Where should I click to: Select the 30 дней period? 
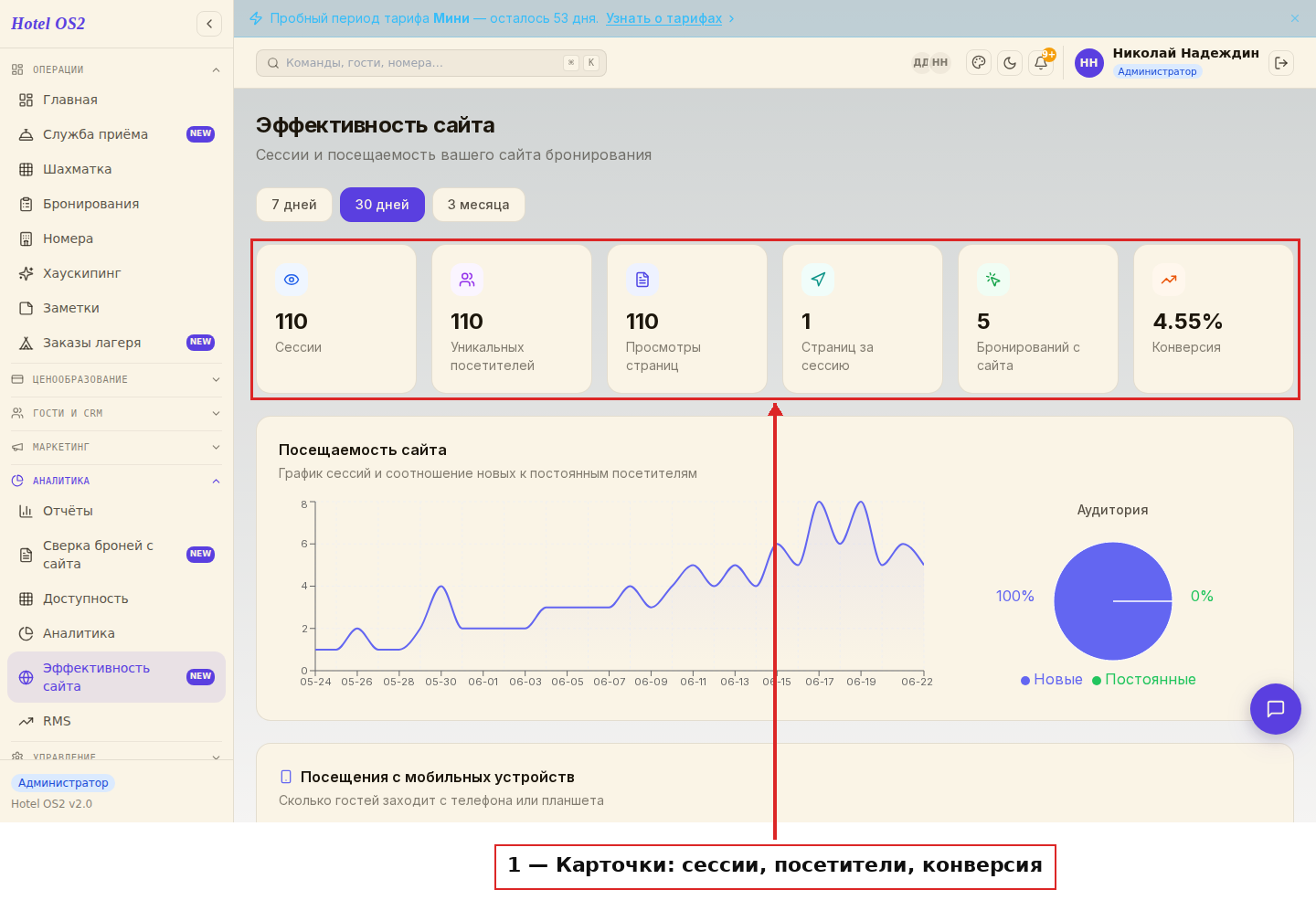(382, 205)
